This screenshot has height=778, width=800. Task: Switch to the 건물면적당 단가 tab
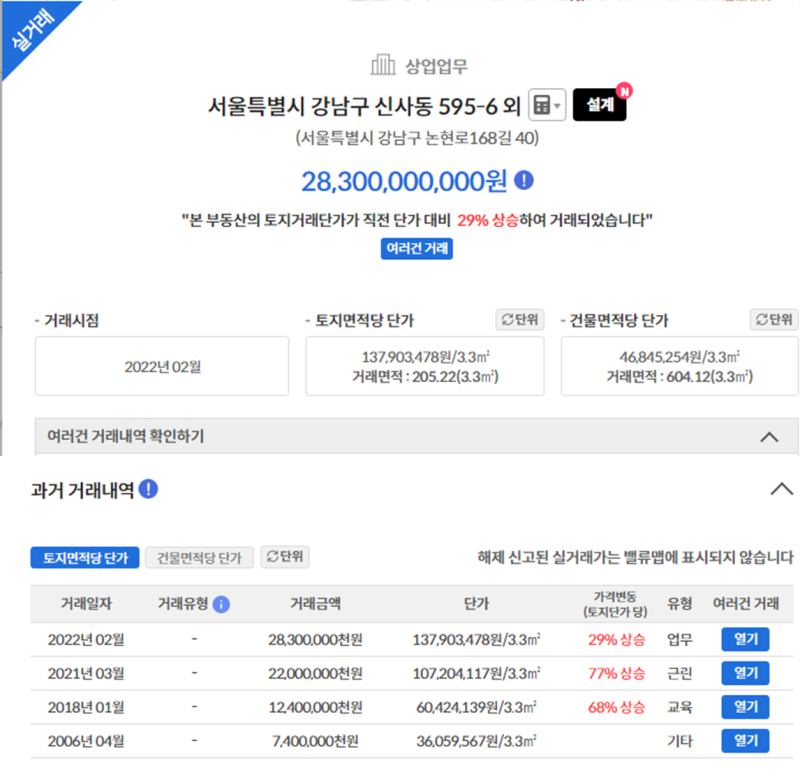click(199, 558)
